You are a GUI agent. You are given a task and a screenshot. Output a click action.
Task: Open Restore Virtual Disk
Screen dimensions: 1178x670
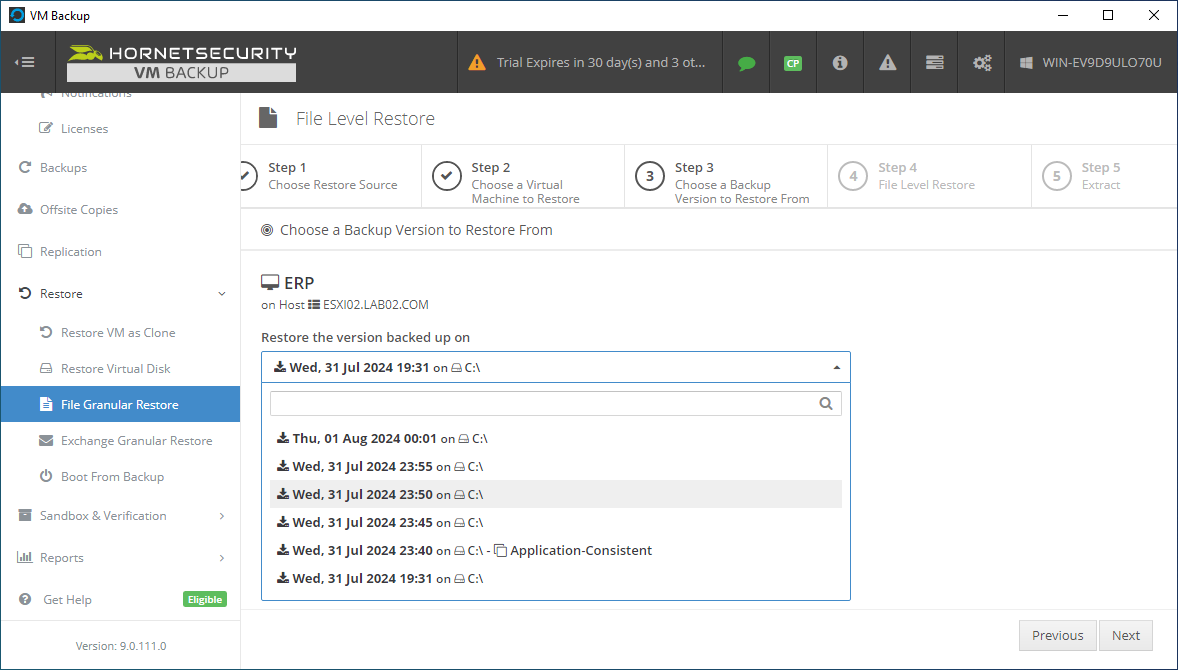[116, 369]
